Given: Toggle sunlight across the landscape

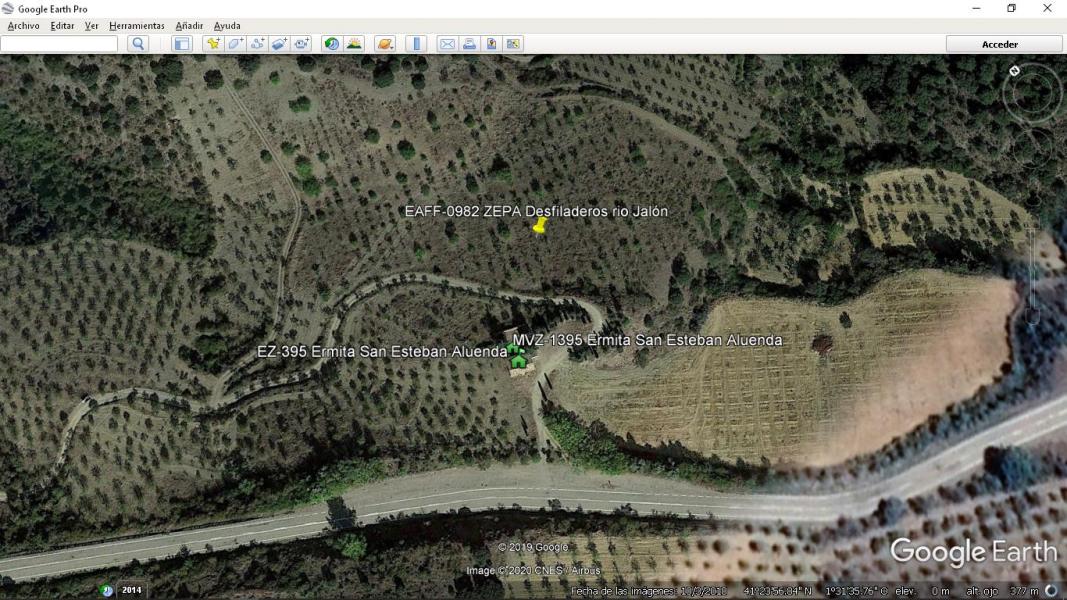Looking at the screenshot, I should click(x=354, y=44).
